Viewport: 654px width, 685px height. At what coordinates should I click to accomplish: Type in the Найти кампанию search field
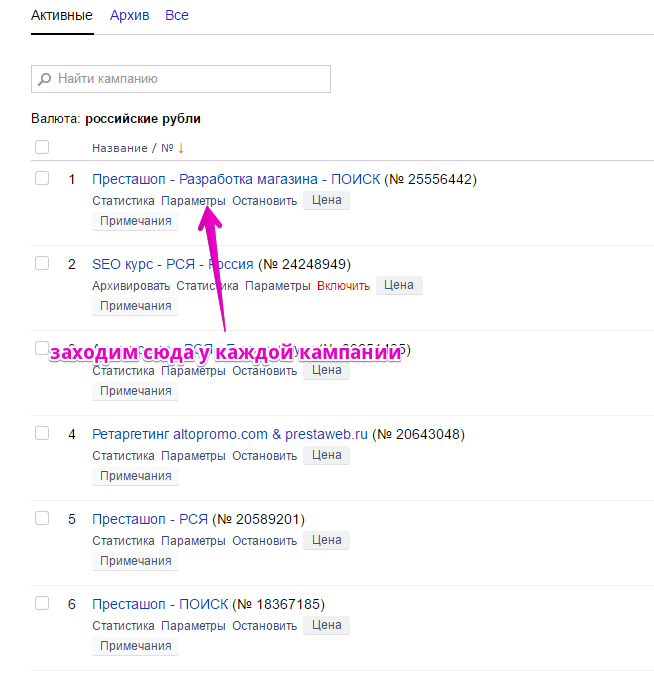[190, 78]
